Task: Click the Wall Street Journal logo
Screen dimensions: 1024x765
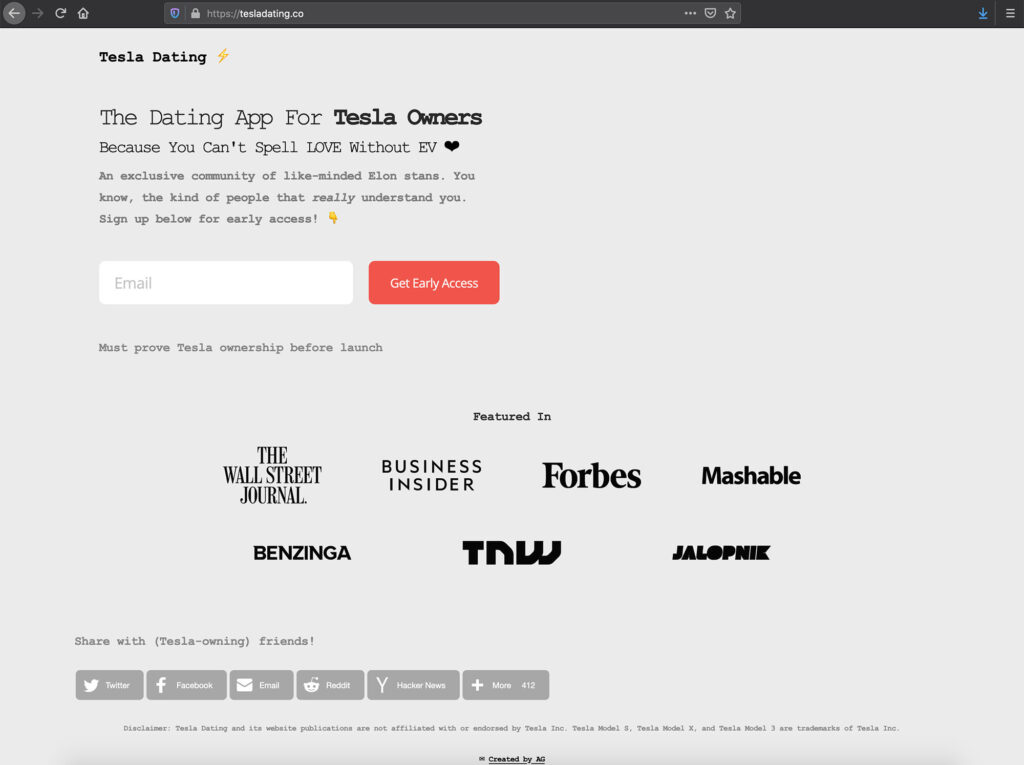Action: tap(272, 475)
